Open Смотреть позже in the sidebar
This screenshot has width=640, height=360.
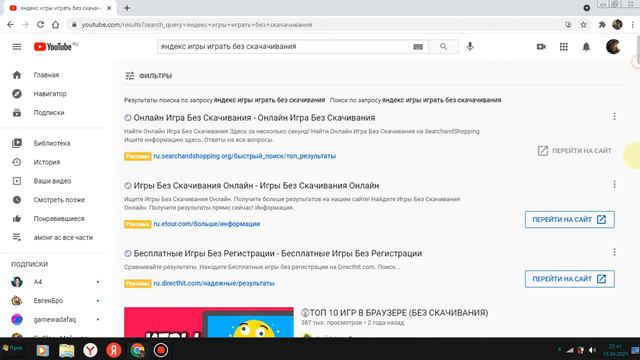pyautogui.click(x=53, y=200)
